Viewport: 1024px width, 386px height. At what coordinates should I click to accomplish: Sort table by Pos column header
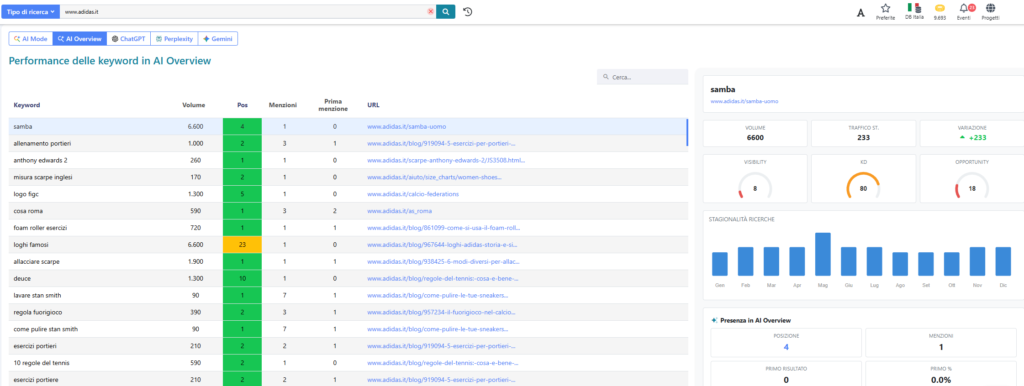[242, 105]
